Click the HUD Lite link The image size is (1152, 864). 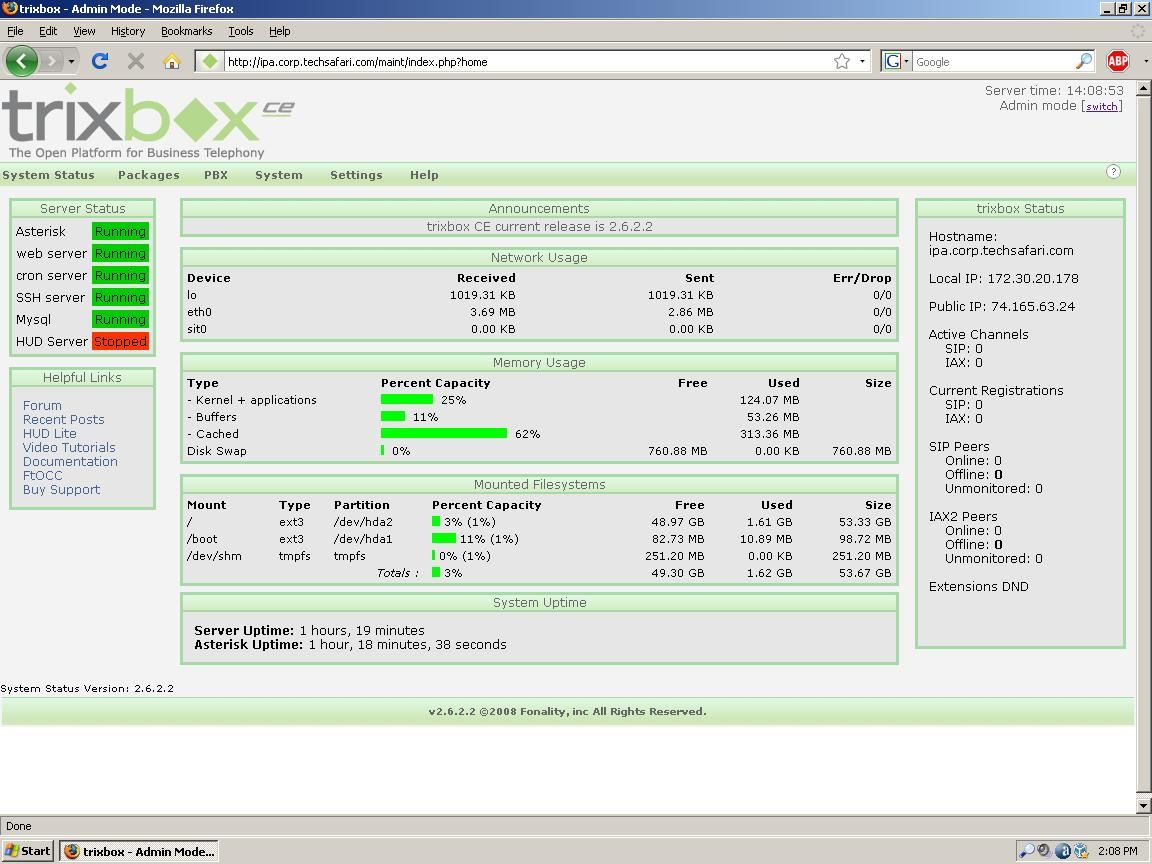(x=50, y=433)
